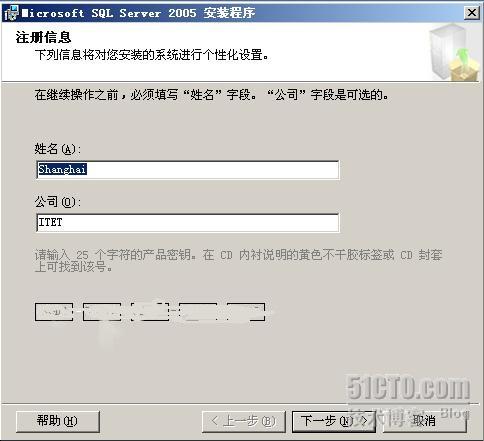Go back with the 上一步(B) button
This screenshot has width=484, height=441.
point(244,421)
